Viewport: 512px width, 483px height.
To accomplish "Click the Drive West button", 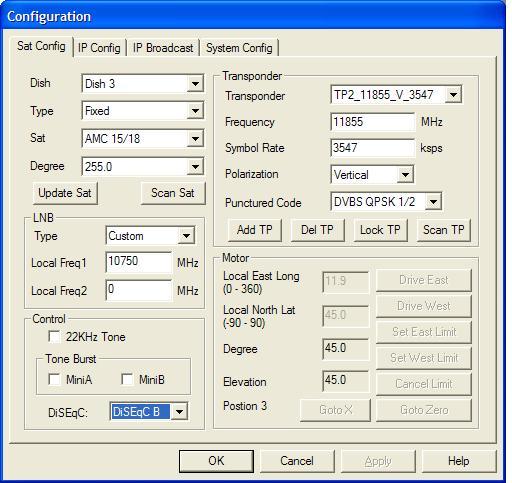I will (x=424, y=306).
